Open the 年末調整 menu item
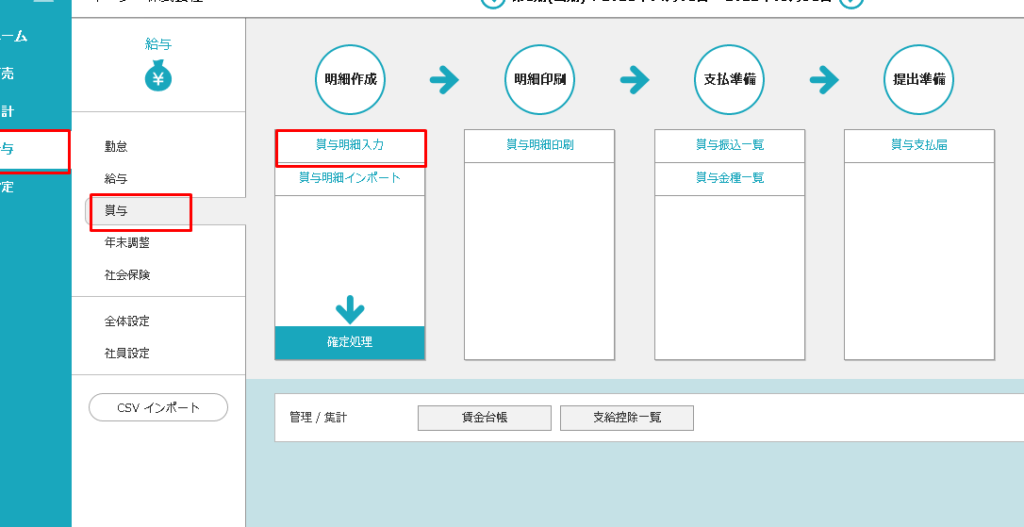 tap(126, 243)
